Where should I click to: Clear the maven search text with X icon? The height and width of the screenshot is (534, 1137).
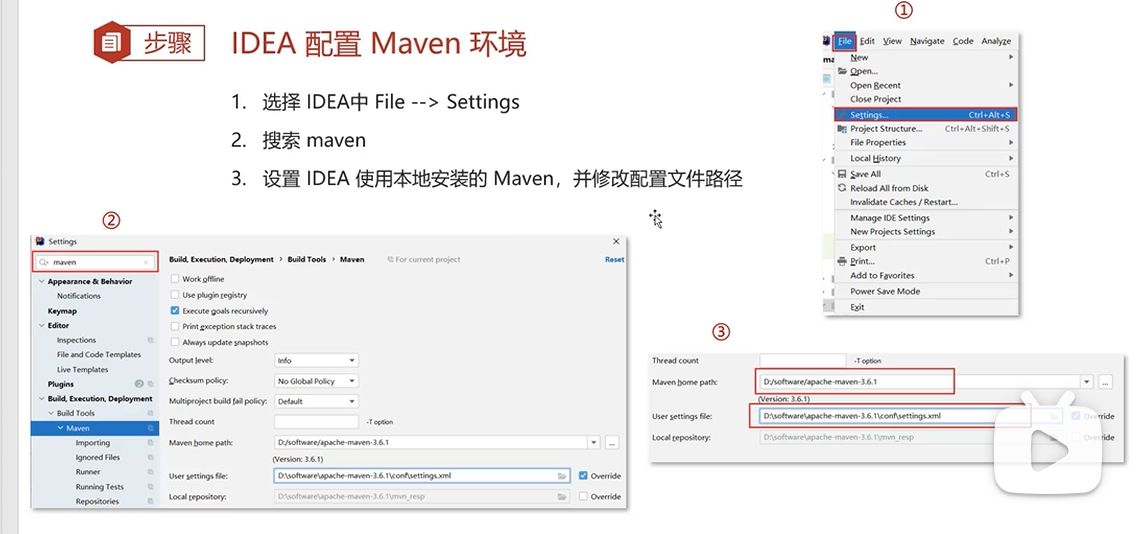(146, 263)
